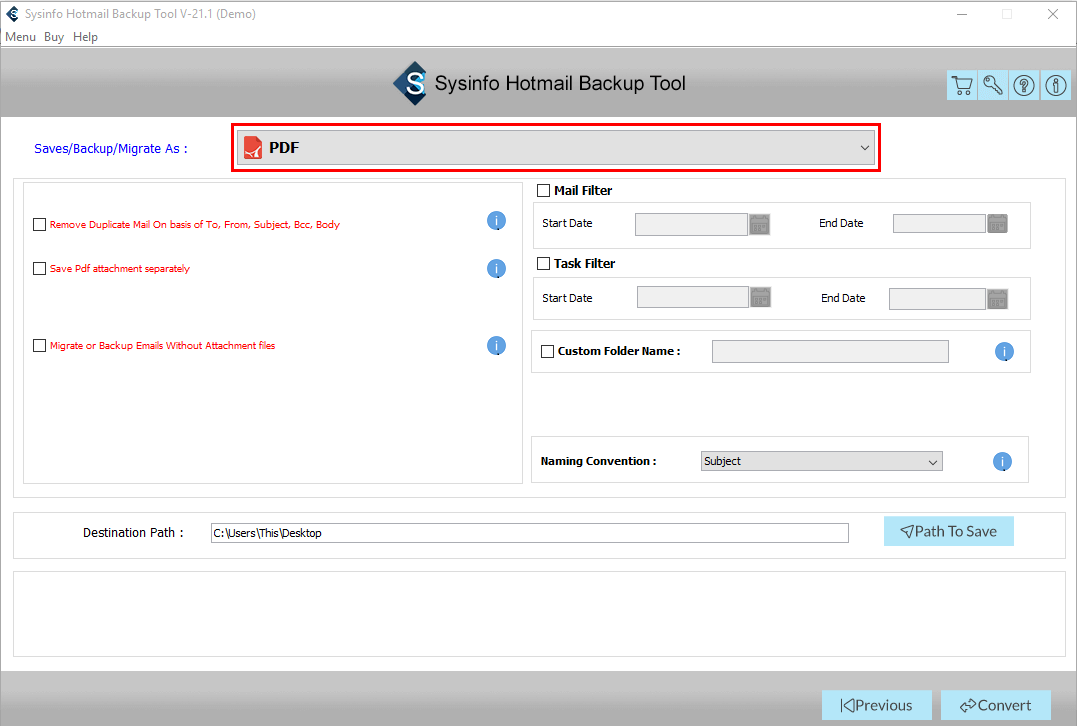The image size is (1077, 726).
Task: Click the Destination Path text field
Action: point(530,533)
